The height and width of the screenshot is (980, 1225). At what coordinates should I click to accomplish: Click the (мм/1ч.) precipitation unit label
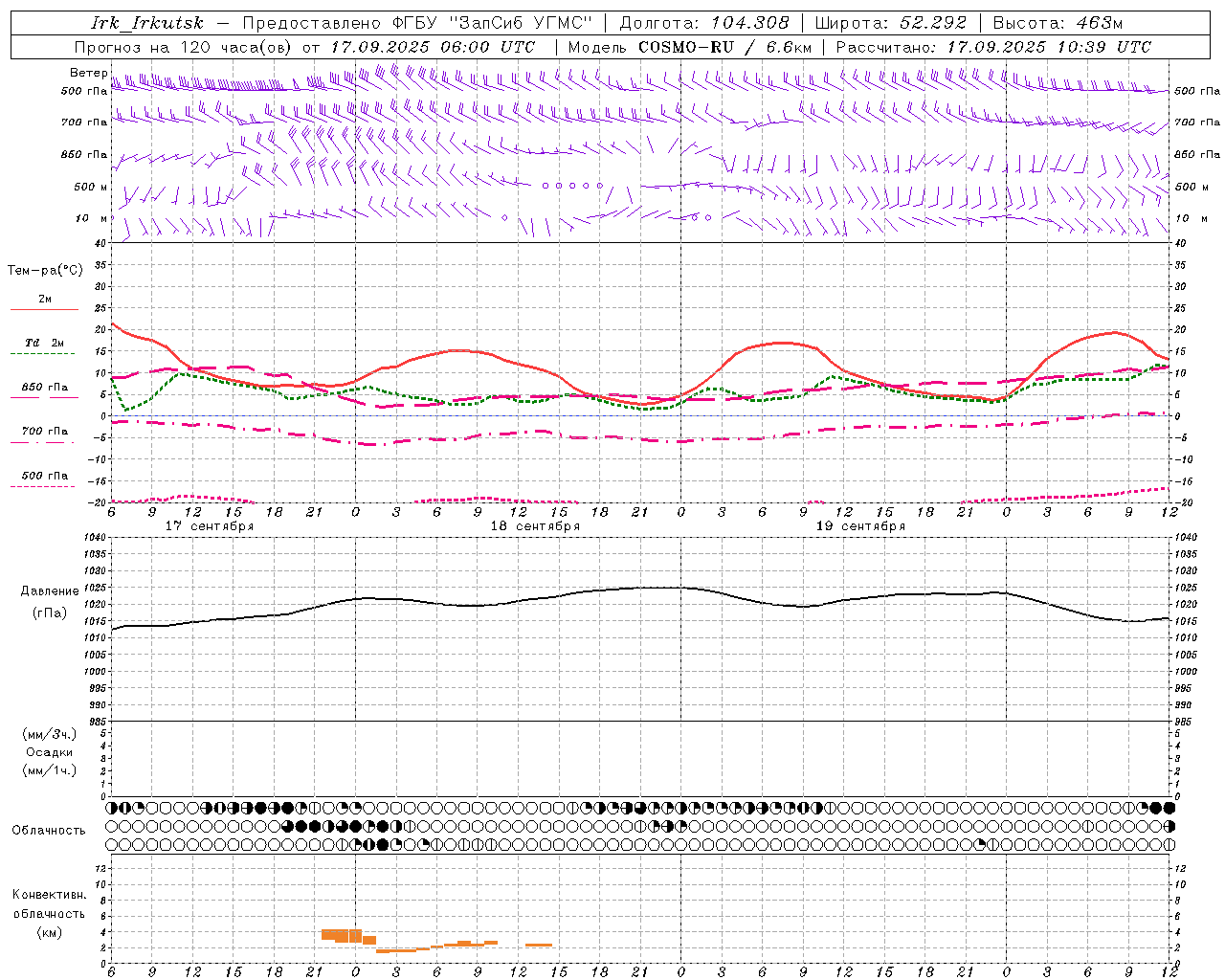pyautogui.click(x=50, y=770)
